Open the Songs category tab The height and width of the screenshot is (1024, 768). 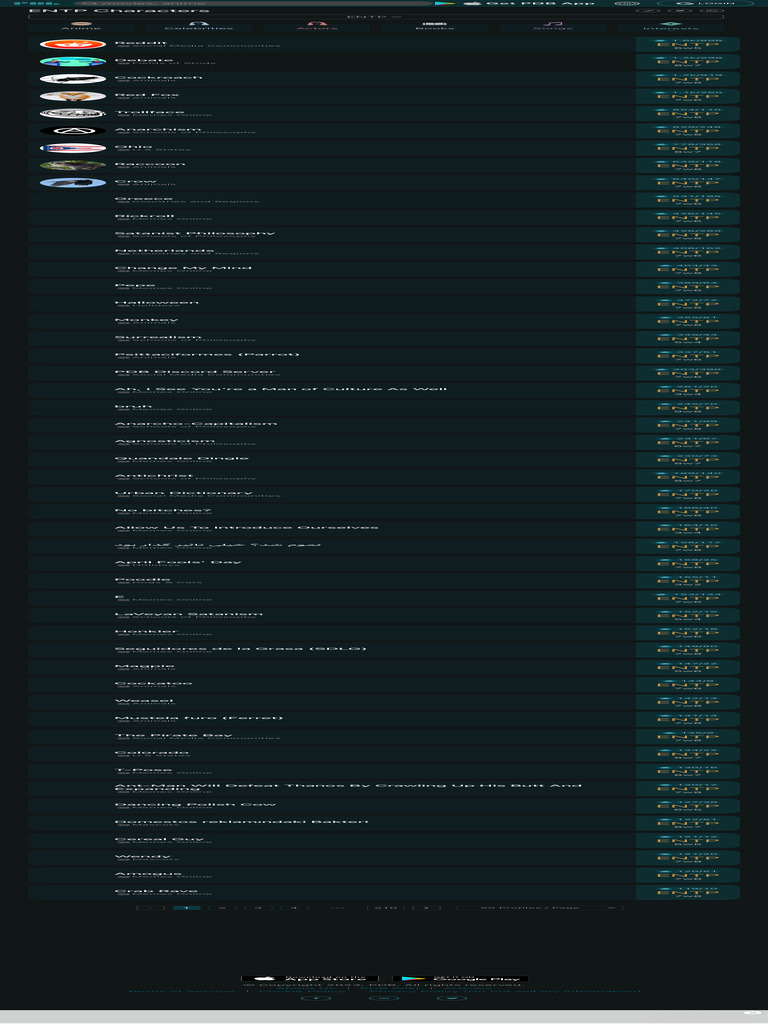pyautogui.click(x=552, y=26)
